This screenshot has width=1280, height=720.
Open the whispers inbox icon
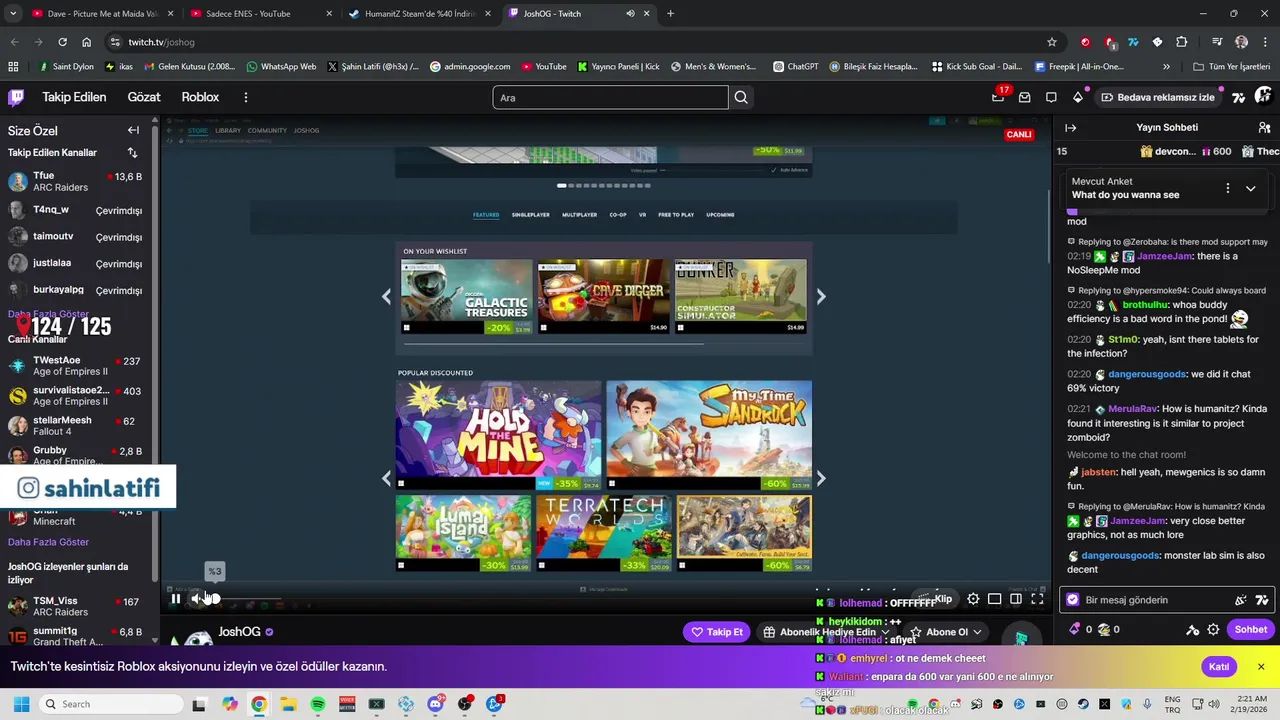click(1024, 97)
